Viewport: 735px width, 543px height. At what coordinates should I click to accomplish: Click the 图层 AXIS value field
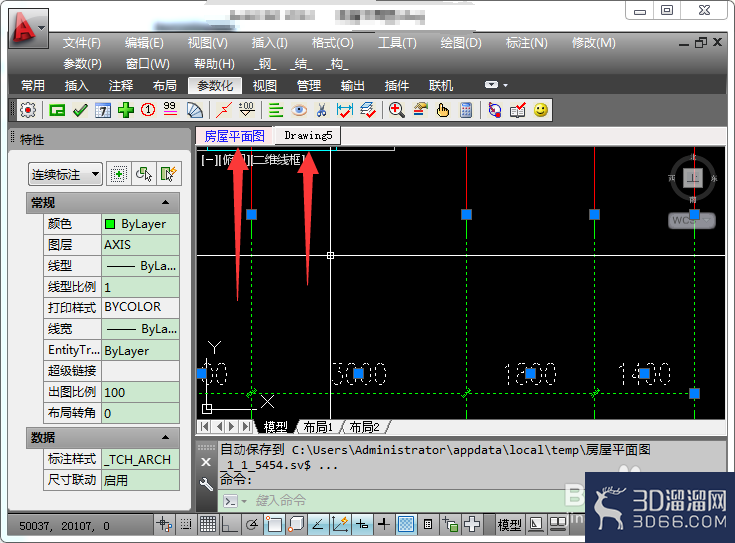pos(140,245)
